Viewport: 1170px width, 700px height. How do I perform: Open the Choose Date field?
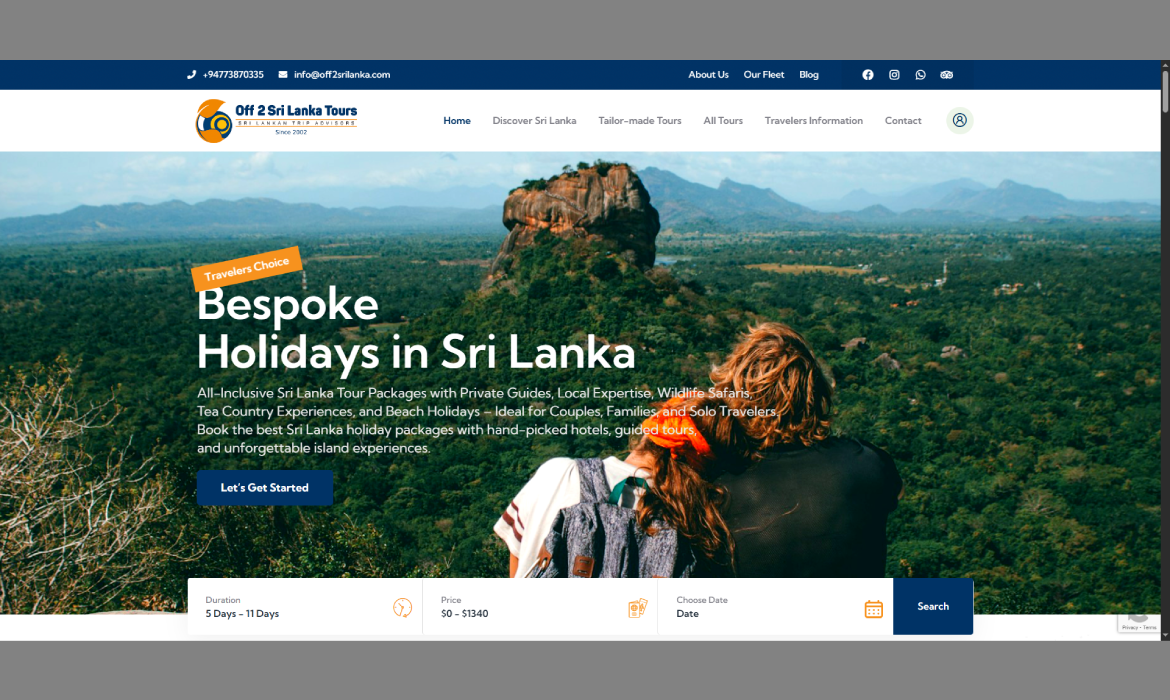(x=775, y=607)
